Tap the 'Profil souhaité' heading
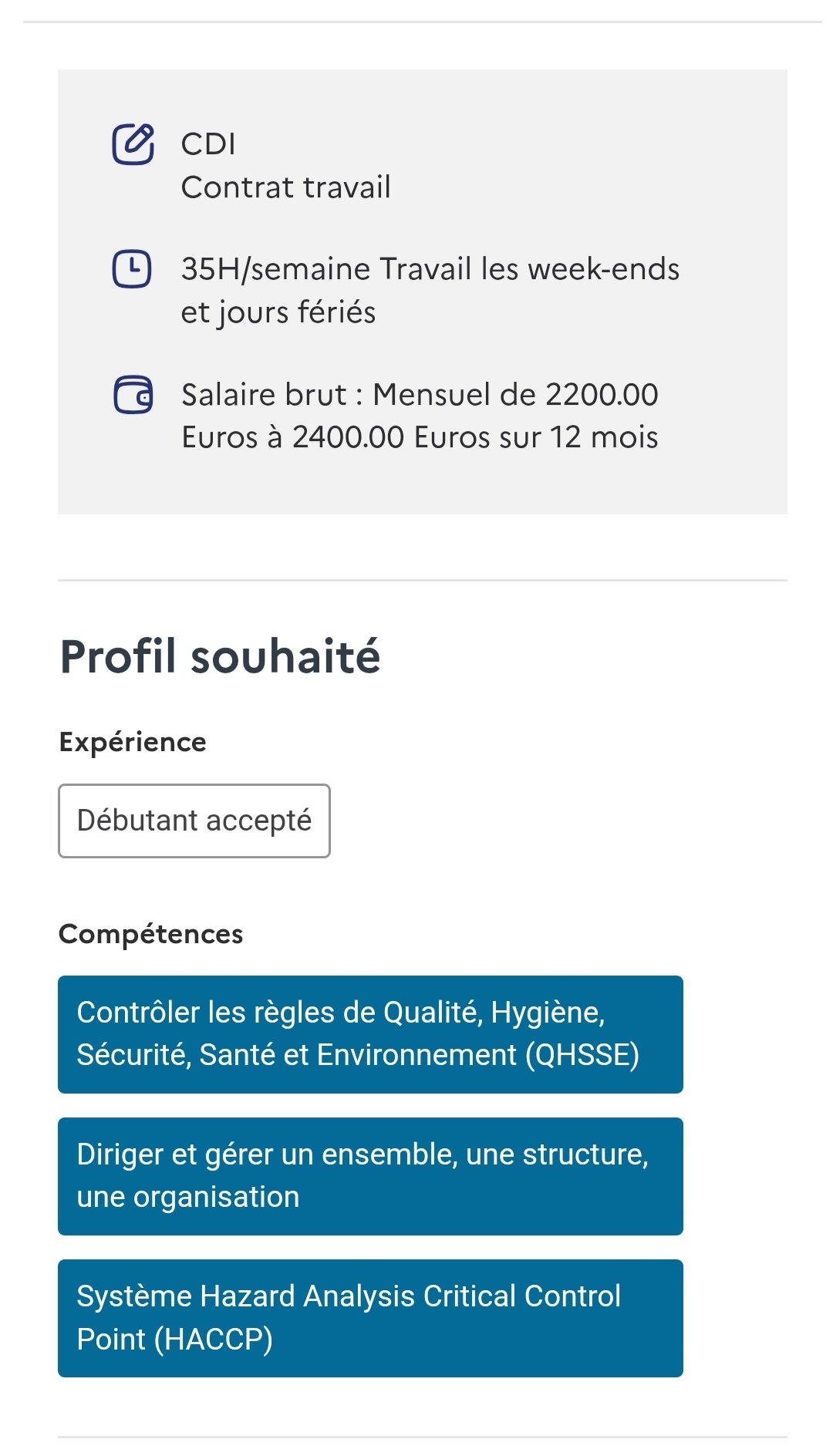Image resolution: width=833 pixels, height=1456 pixels. click(x=220, y=657)
